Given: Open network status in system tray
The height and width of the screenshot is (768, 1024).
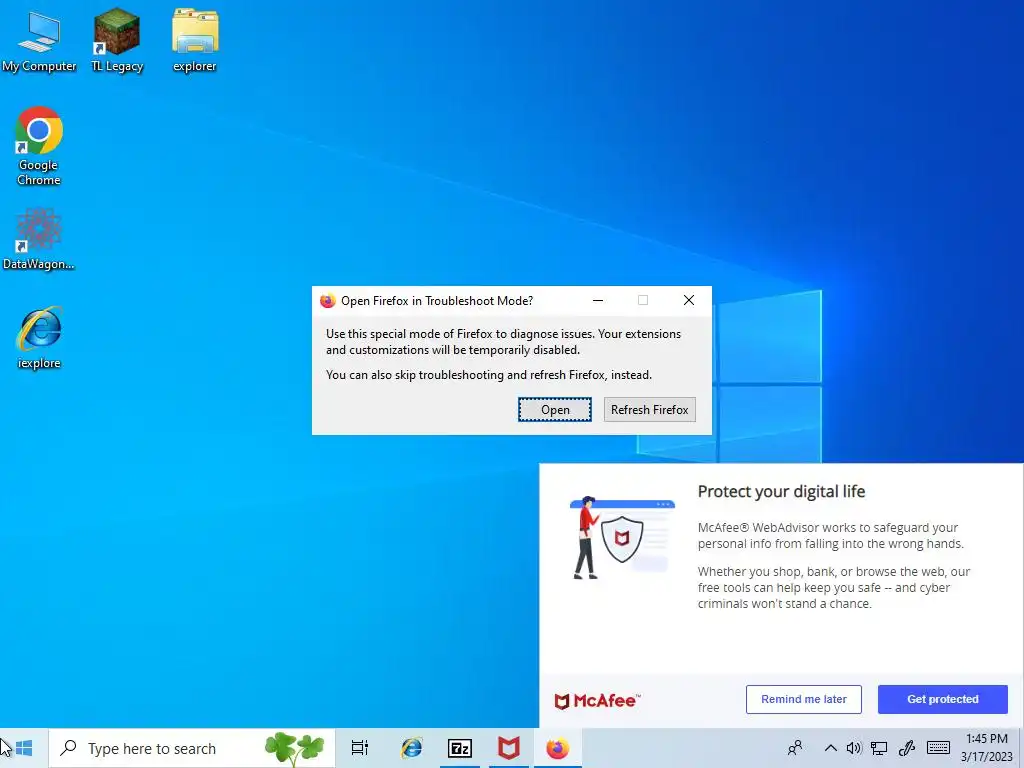Looking at the screenshot, I should (x=879, y=748).
